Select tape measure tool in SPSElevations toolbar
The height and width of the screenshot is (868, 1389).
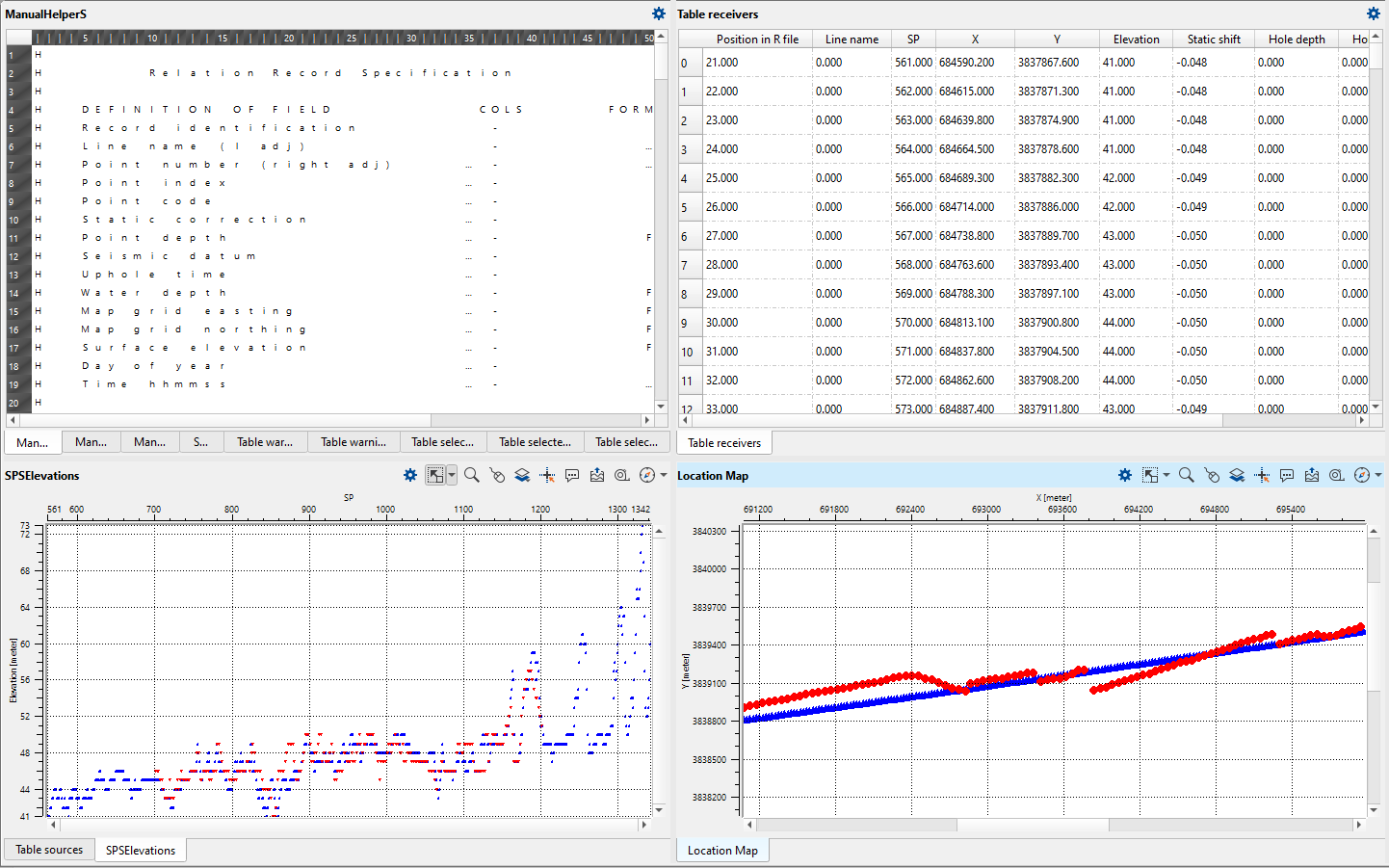622,475
